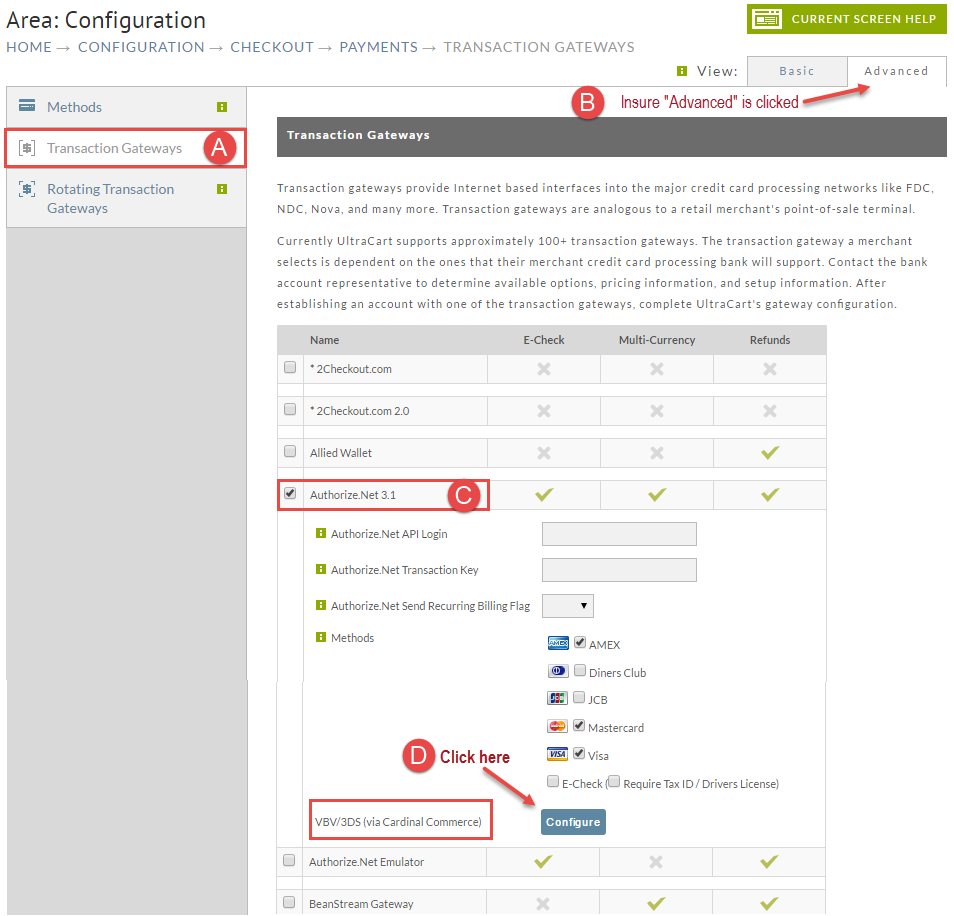Click the Visa card logo icon
954x916 pixels.
pos(557,754)
